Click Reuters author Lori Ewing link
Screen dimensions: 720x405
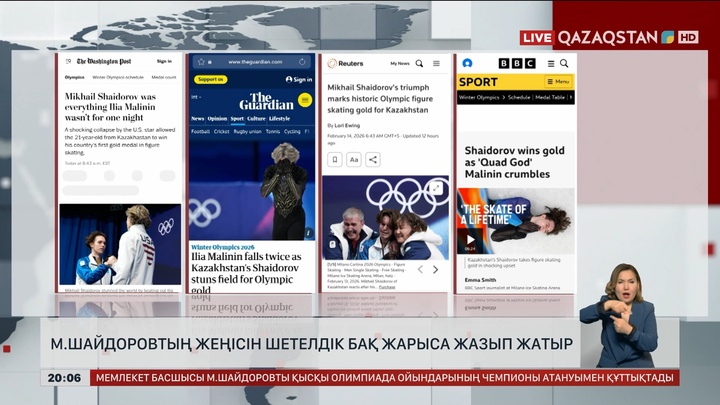pos(347,125)
